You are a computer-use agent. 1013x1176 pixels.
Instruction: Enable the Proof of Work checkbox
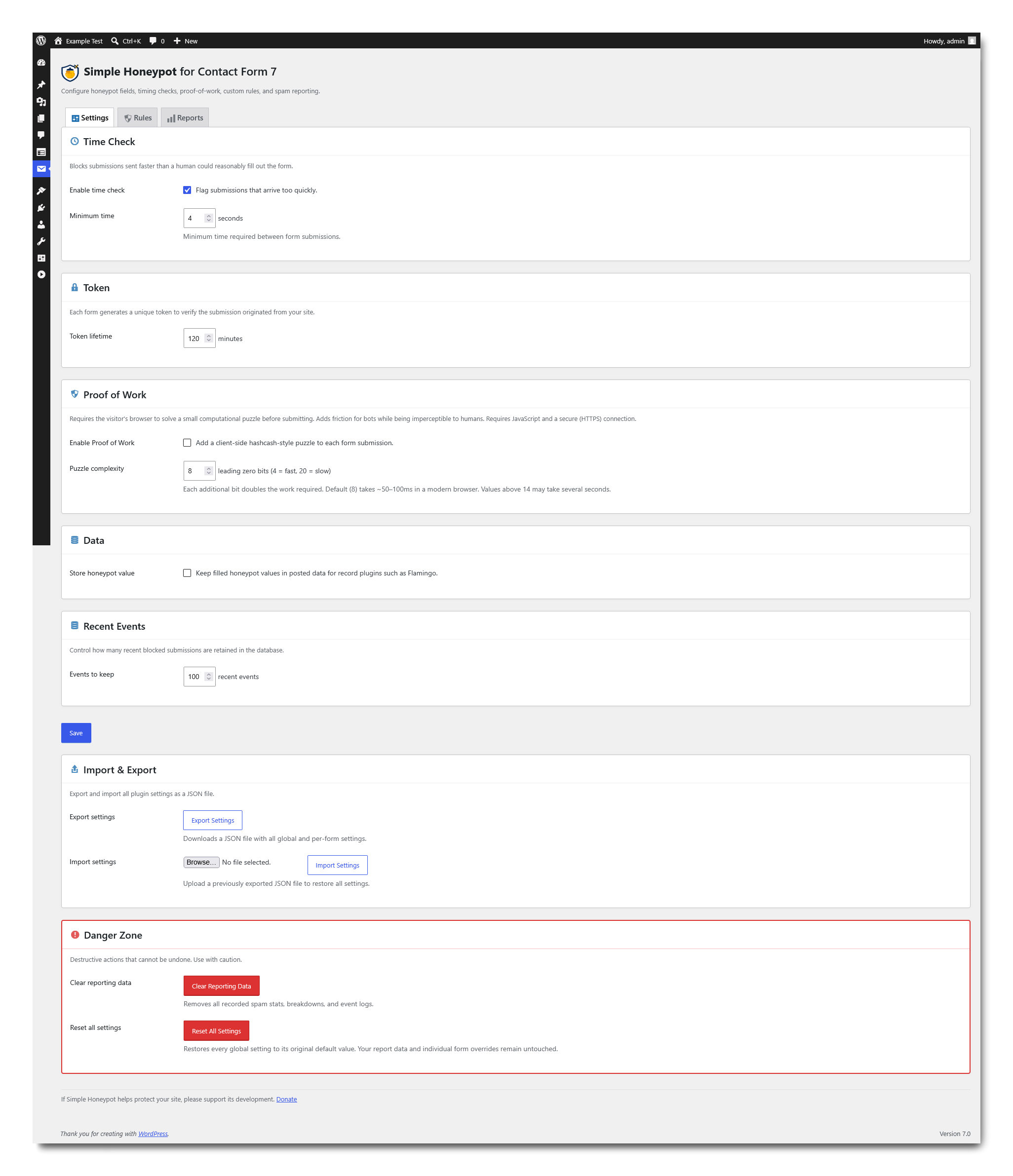[187, 443]
